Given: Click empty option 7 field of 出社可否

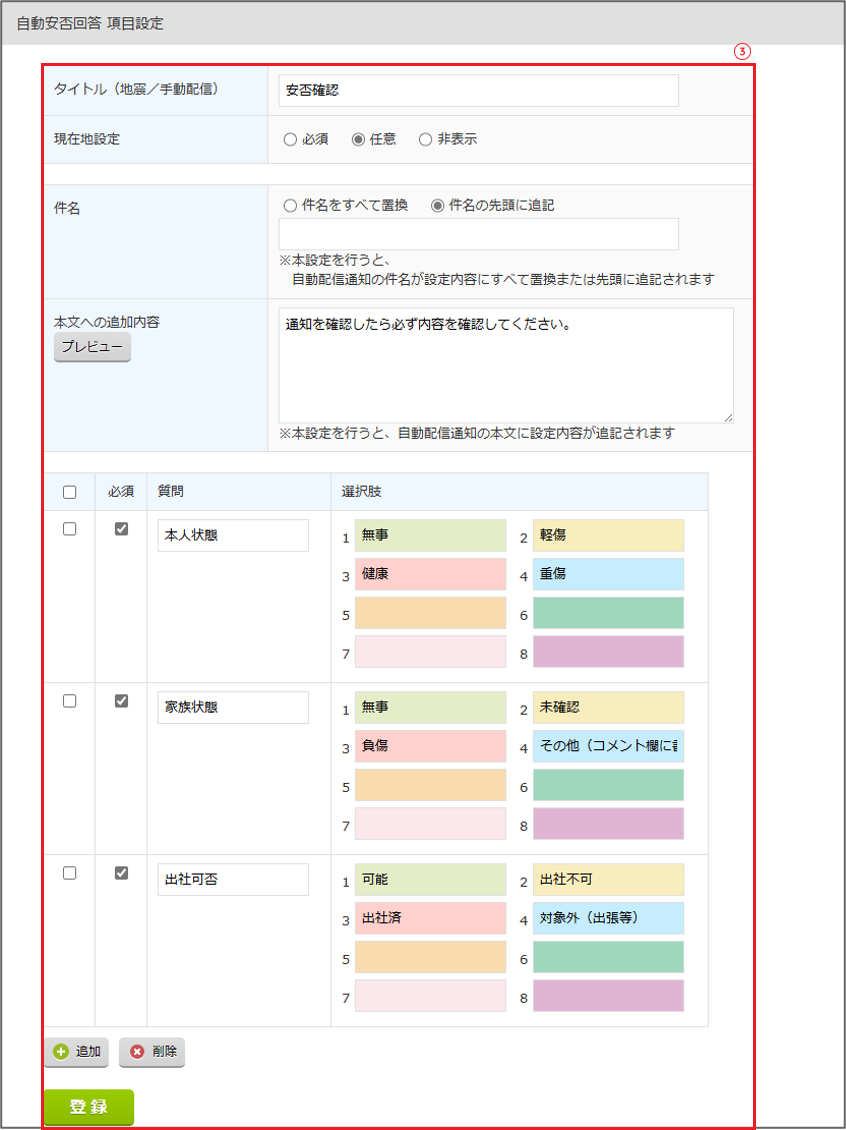Looking at the screenshot, I should tap(431, 996).
